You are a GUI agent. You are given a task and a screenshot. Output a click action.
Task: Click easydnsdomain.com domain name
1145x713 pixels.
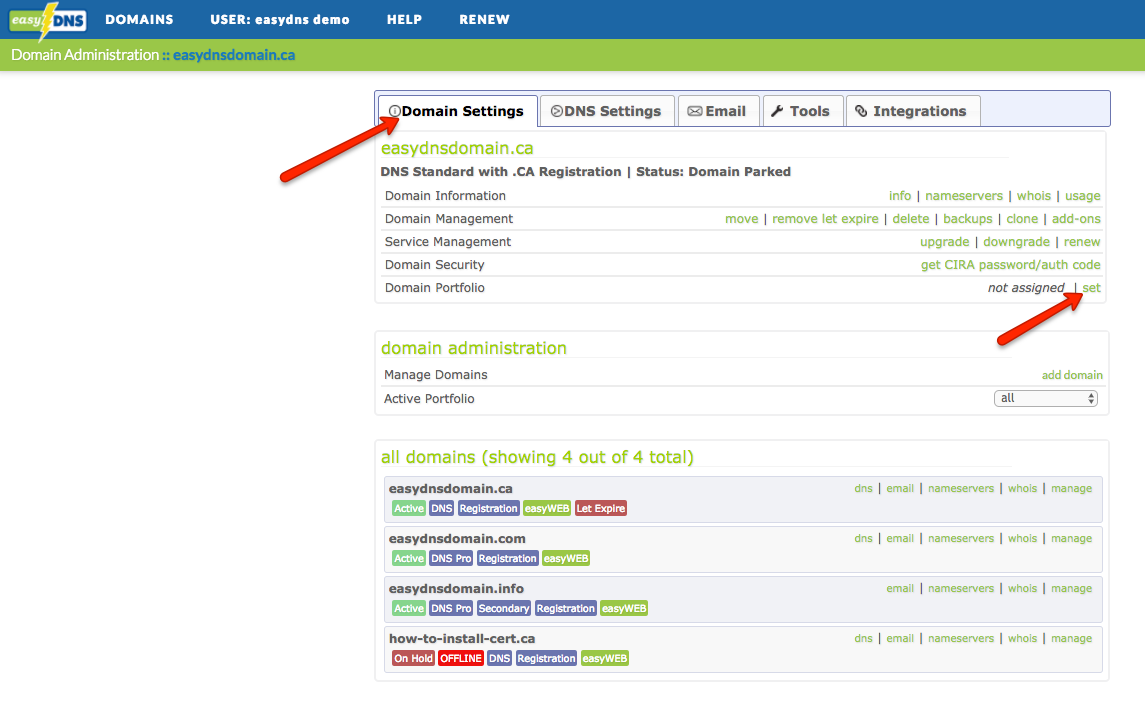pyautogui.click(x=457, y=538)
